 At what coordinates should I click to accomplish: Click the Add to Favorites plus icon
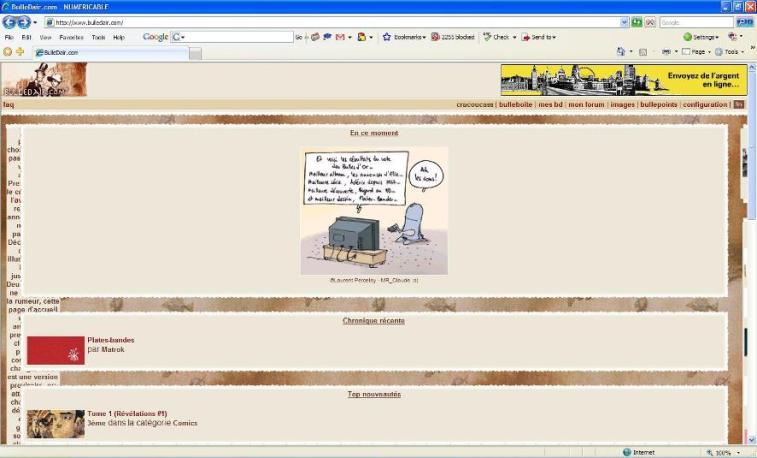pyautogui.click(x=20, y=52)
